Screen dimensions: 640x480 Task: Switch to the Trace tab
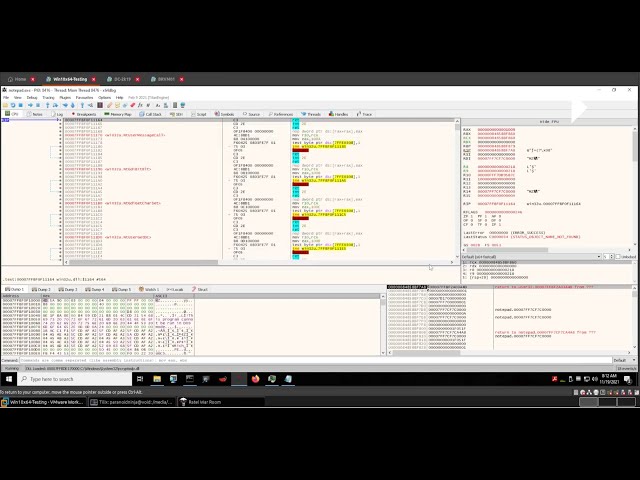click(x=364, y=114)
